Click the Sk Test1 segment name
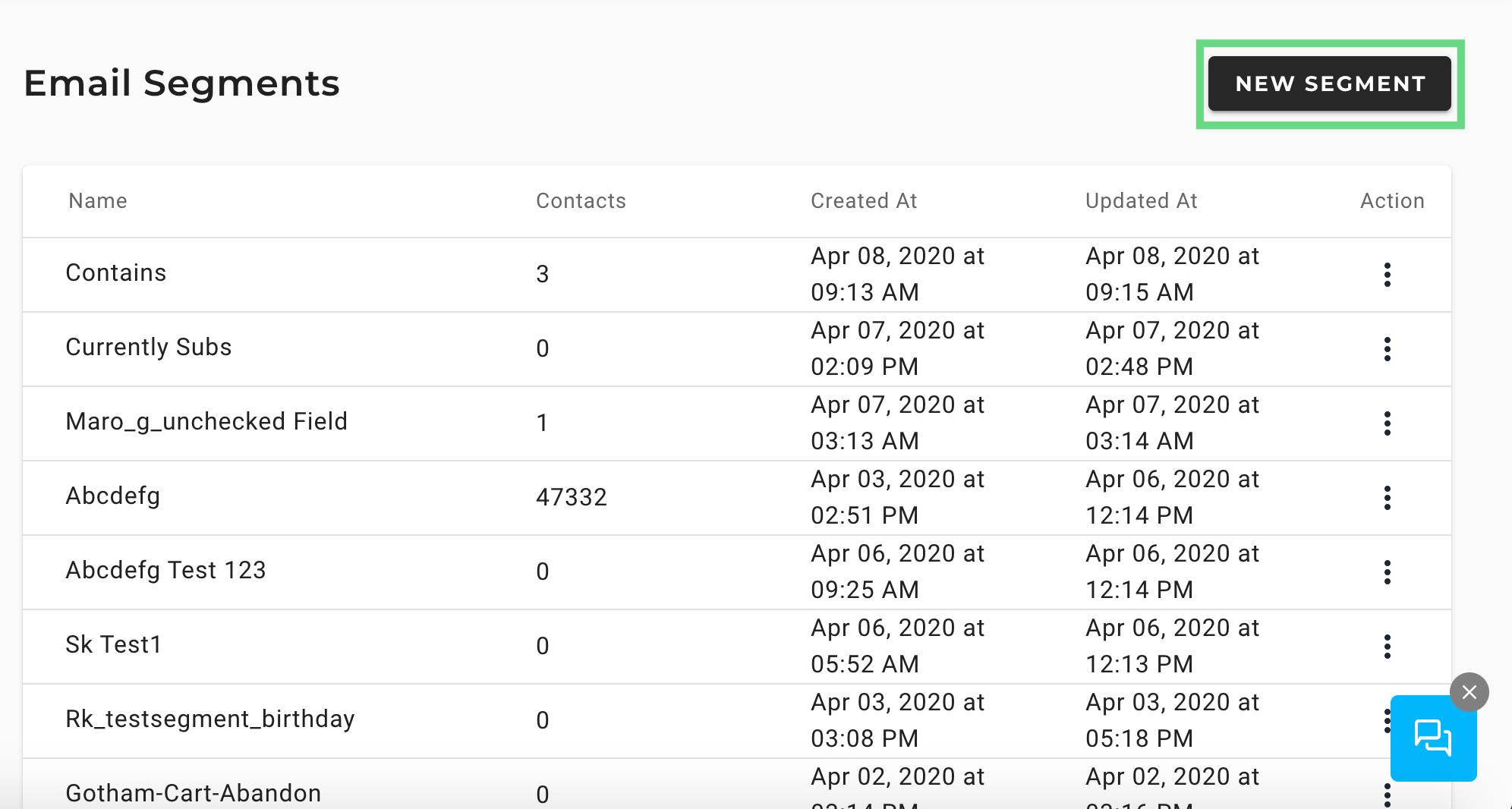This screenshot has width=1512, height=809. [114, 645]
